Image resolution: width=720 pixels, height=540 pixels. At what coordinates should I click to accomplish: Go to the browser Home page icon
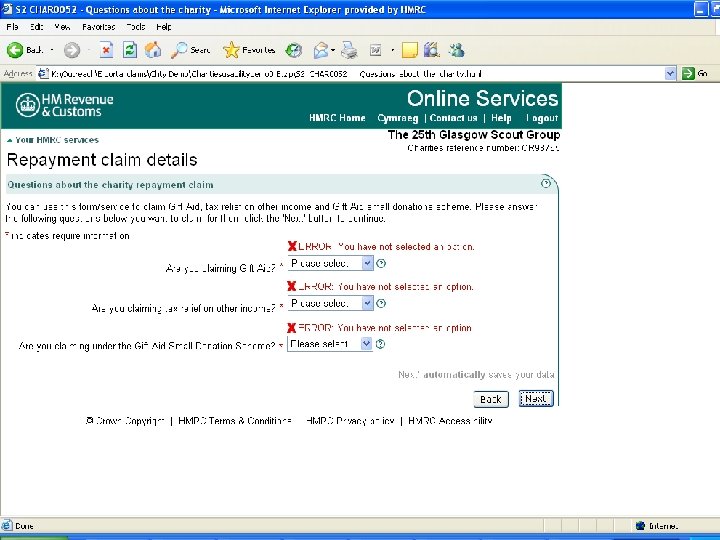[x=153, y=50]
